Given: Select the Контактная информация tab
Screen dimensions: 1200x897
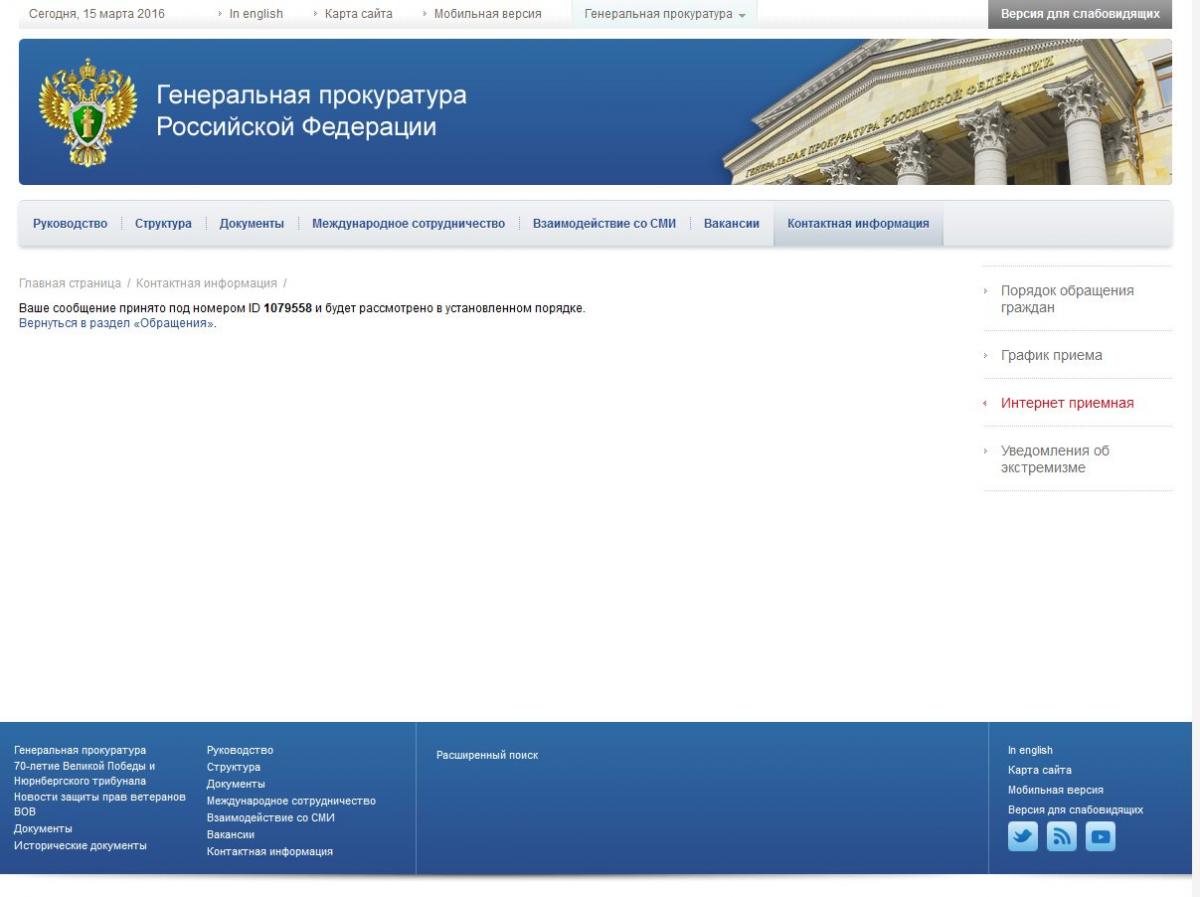Looking at the screenshot, I should pyautogui.click(x=858, y=224).
